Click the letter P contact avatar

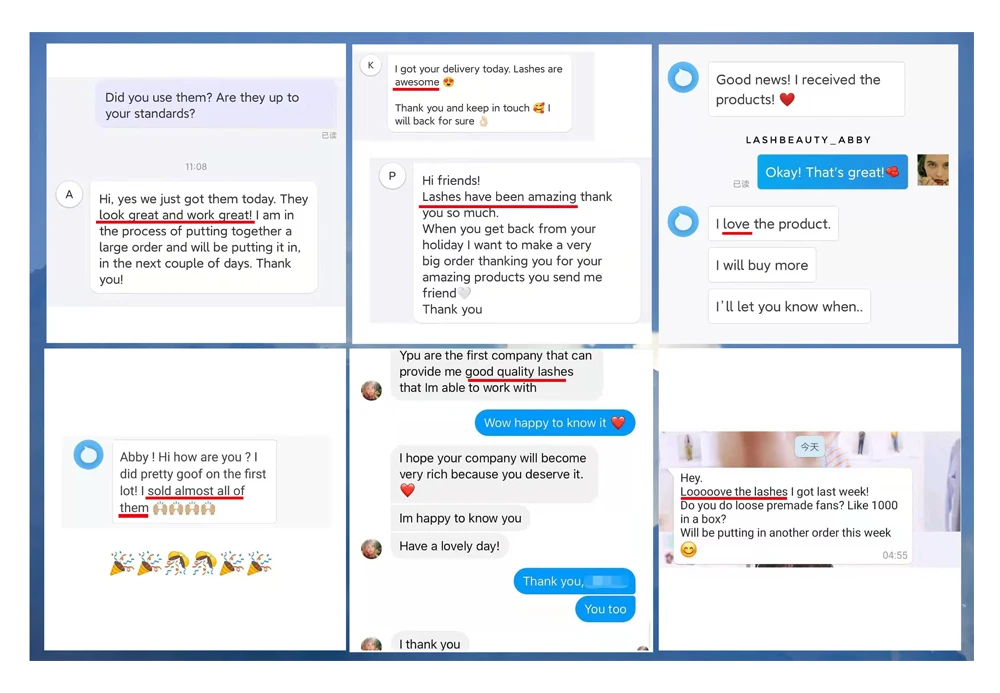(x=392, y=175)
